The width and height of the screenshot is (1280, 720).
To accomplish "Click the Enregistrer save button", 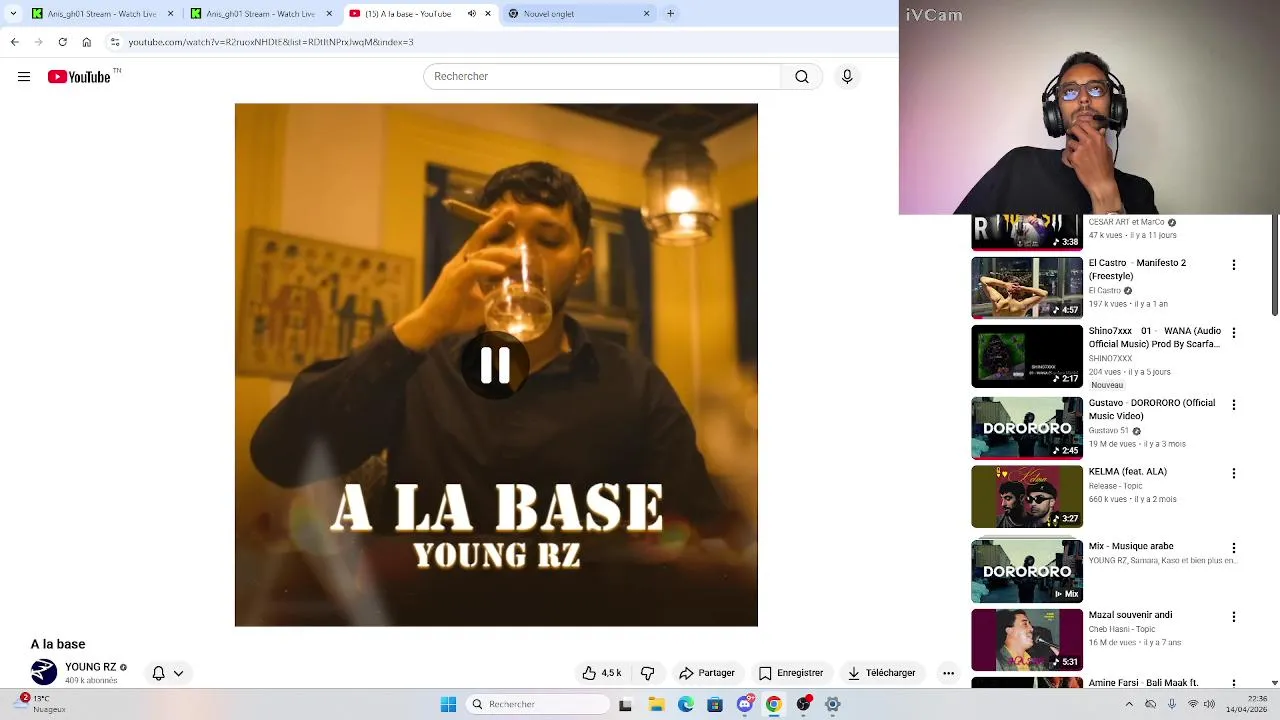I will pos(791,673).
